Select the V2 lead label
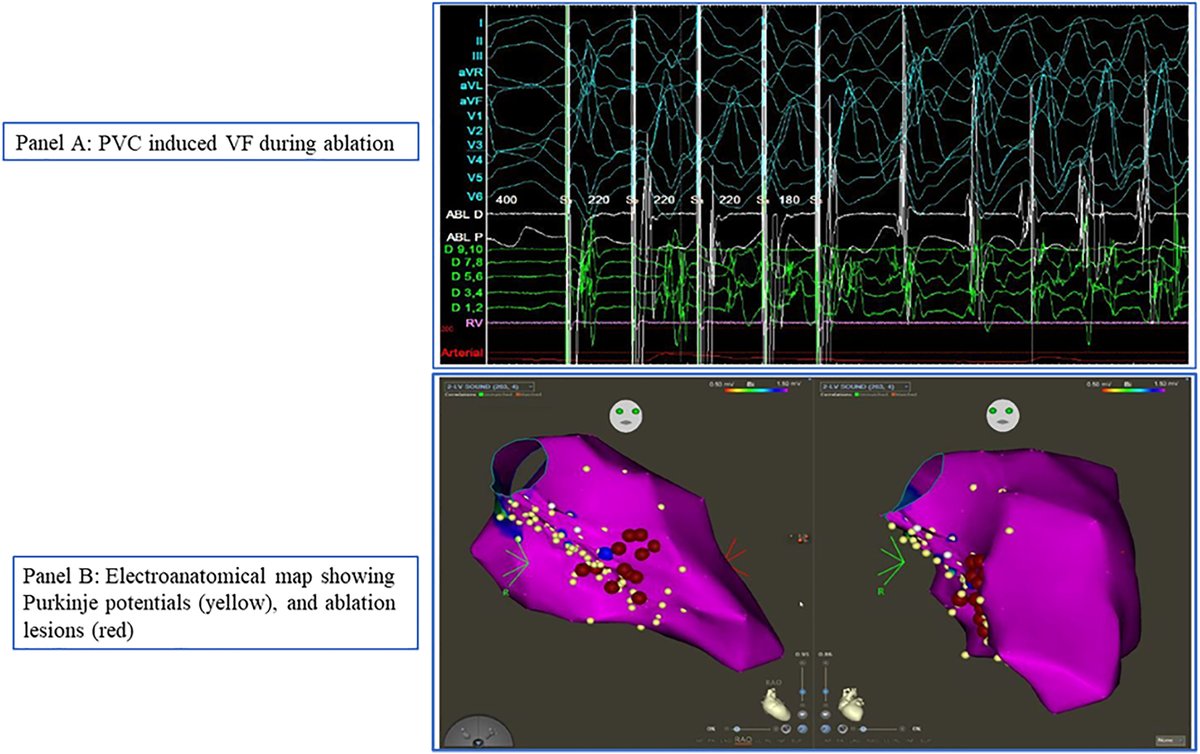This screenshot has height=754, width=1200. 473,131
